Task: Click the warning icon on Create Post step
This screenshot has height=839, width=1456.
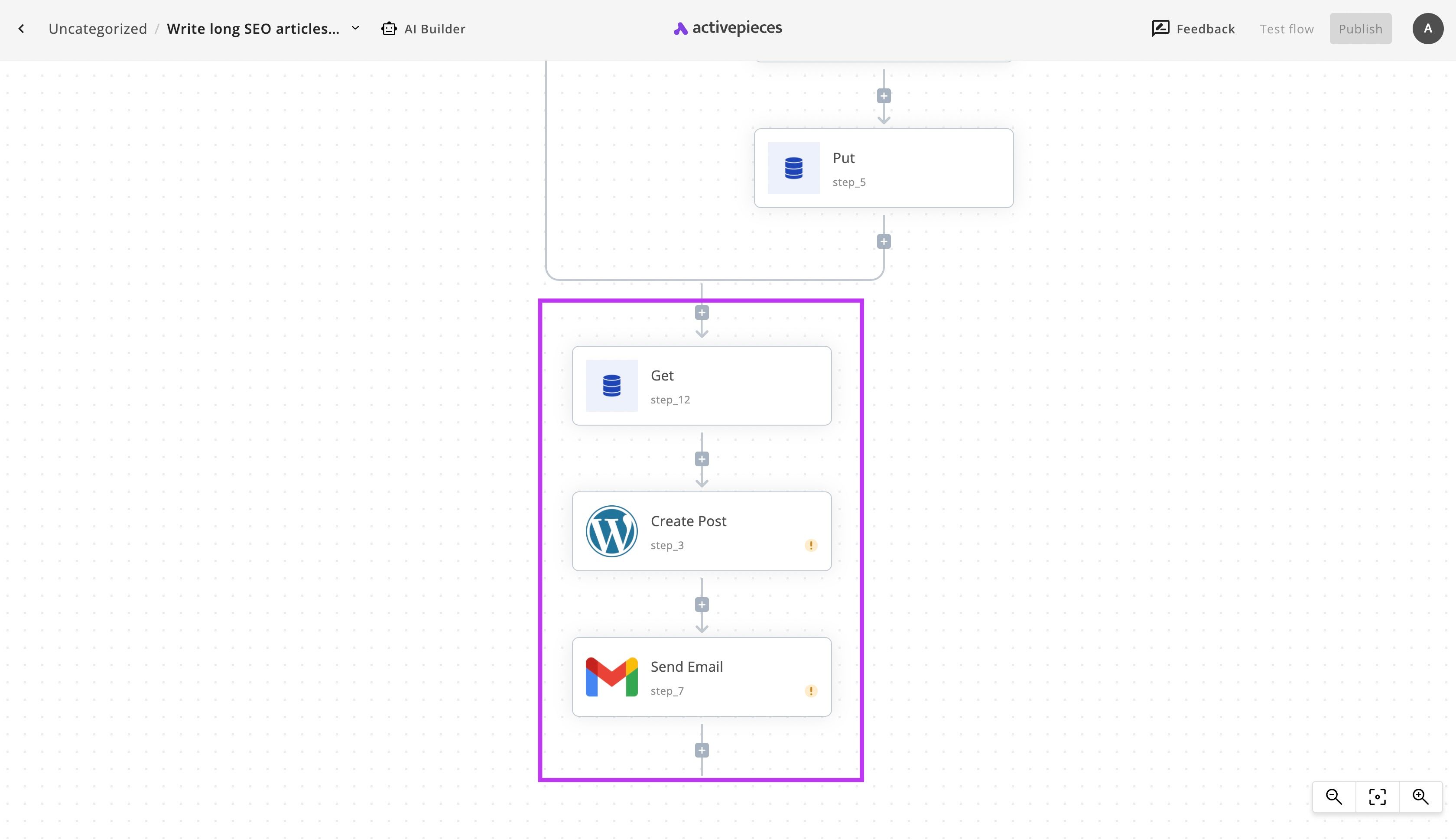Action: tap(811, 545)
